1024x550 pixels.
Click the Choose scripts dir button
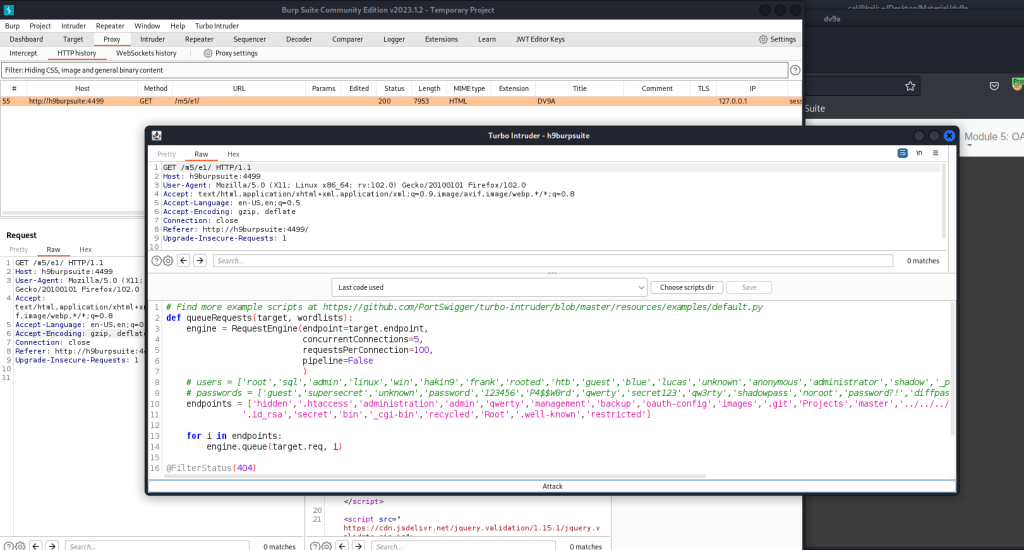tap(686, 287)
